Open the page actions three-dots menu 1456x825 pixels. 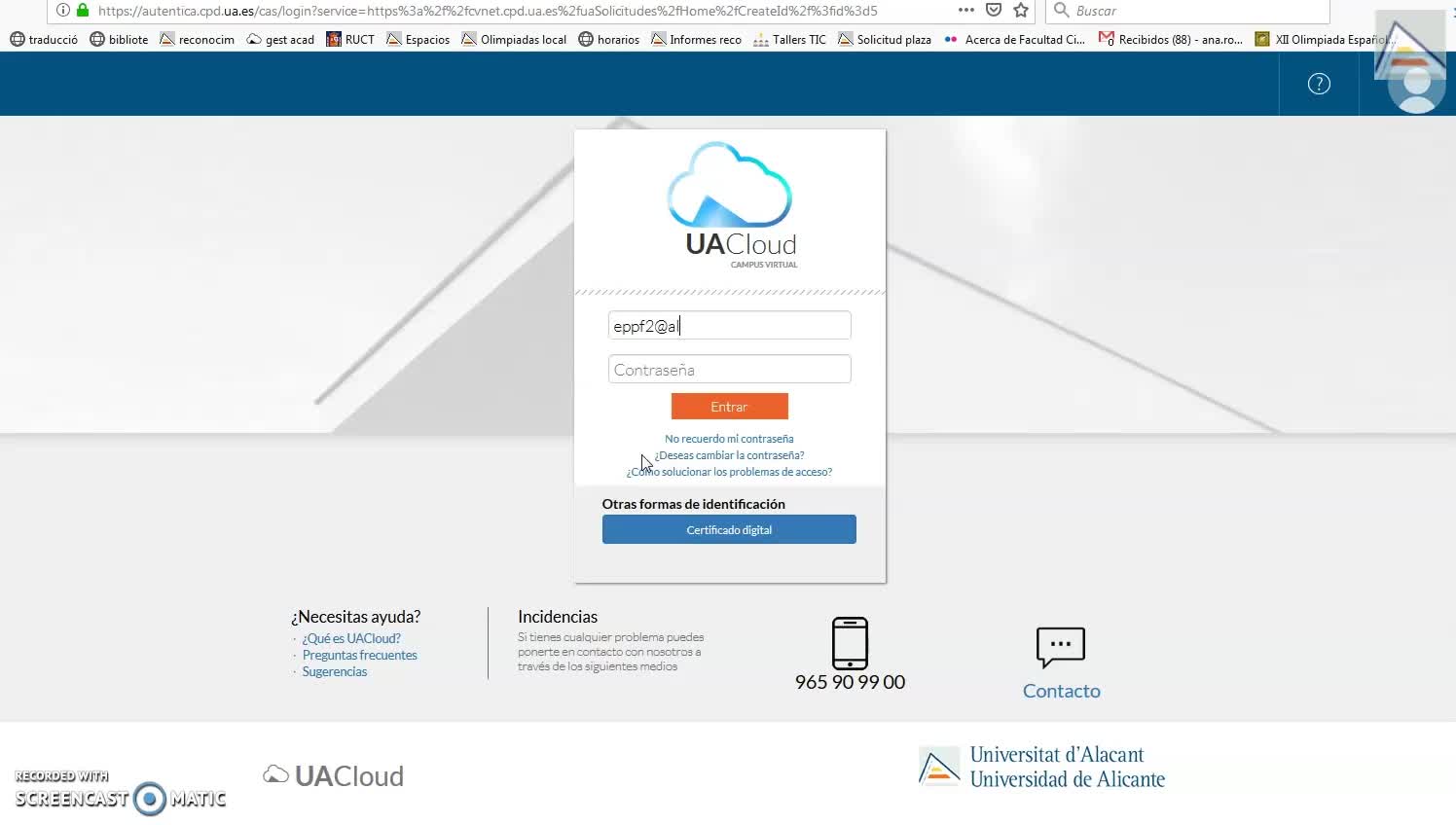tap(965, 10)
